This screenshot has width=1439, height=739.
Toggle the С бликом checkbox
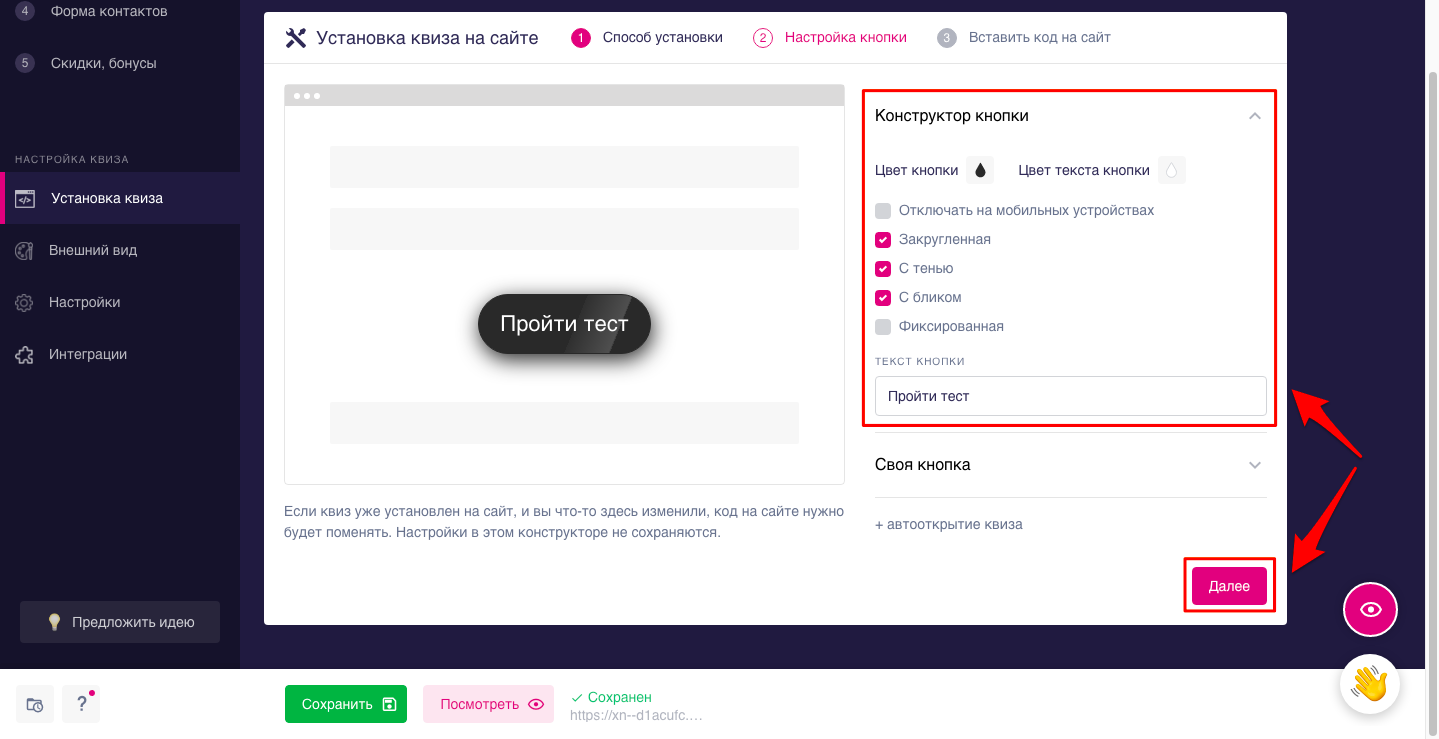883,298
